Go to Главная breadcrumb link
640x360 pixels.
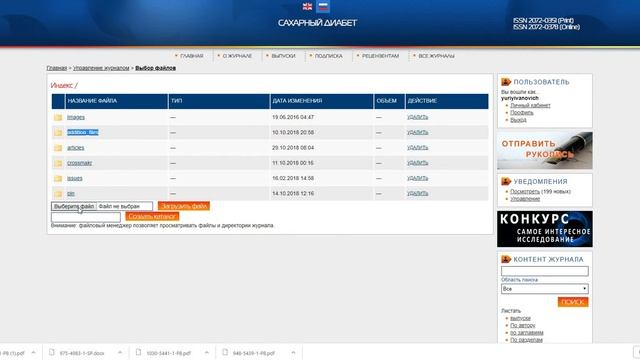57,68
